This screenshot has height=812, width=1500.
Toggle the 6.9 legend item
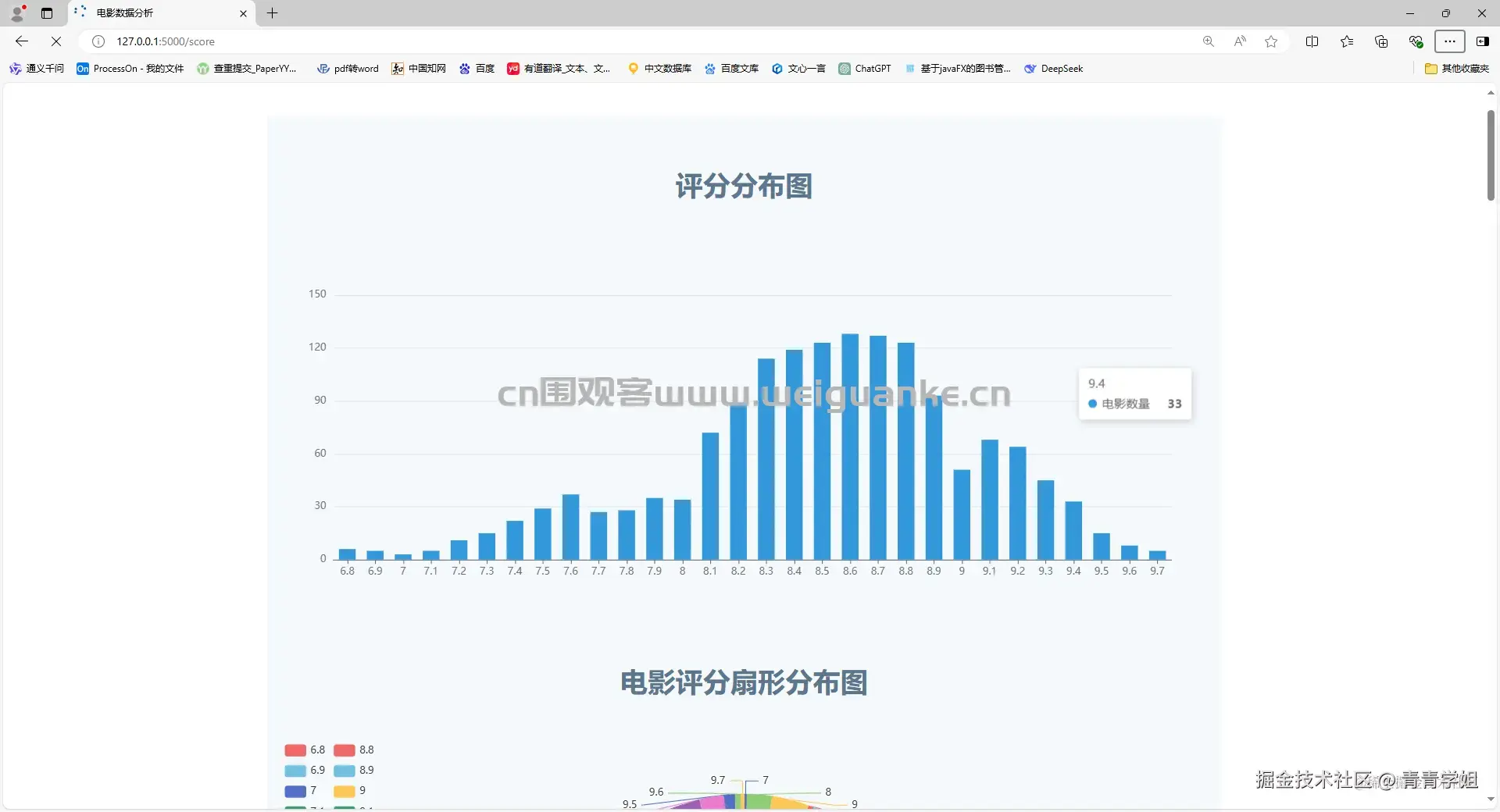[305, 771]
